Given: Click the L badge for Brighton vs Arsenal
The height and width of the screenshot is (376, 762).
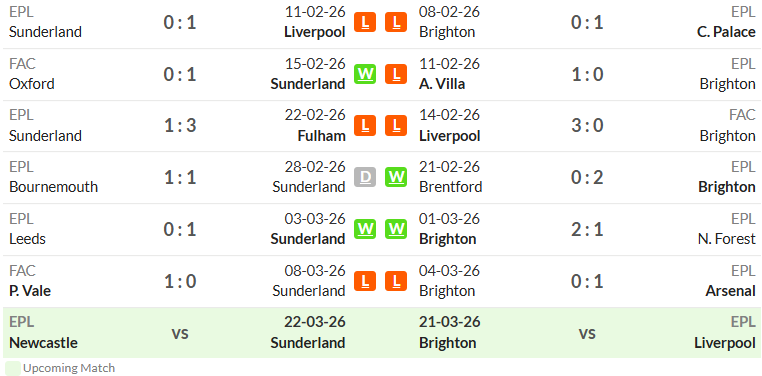Looking at the screenshot, I should [x=396, y=281].
